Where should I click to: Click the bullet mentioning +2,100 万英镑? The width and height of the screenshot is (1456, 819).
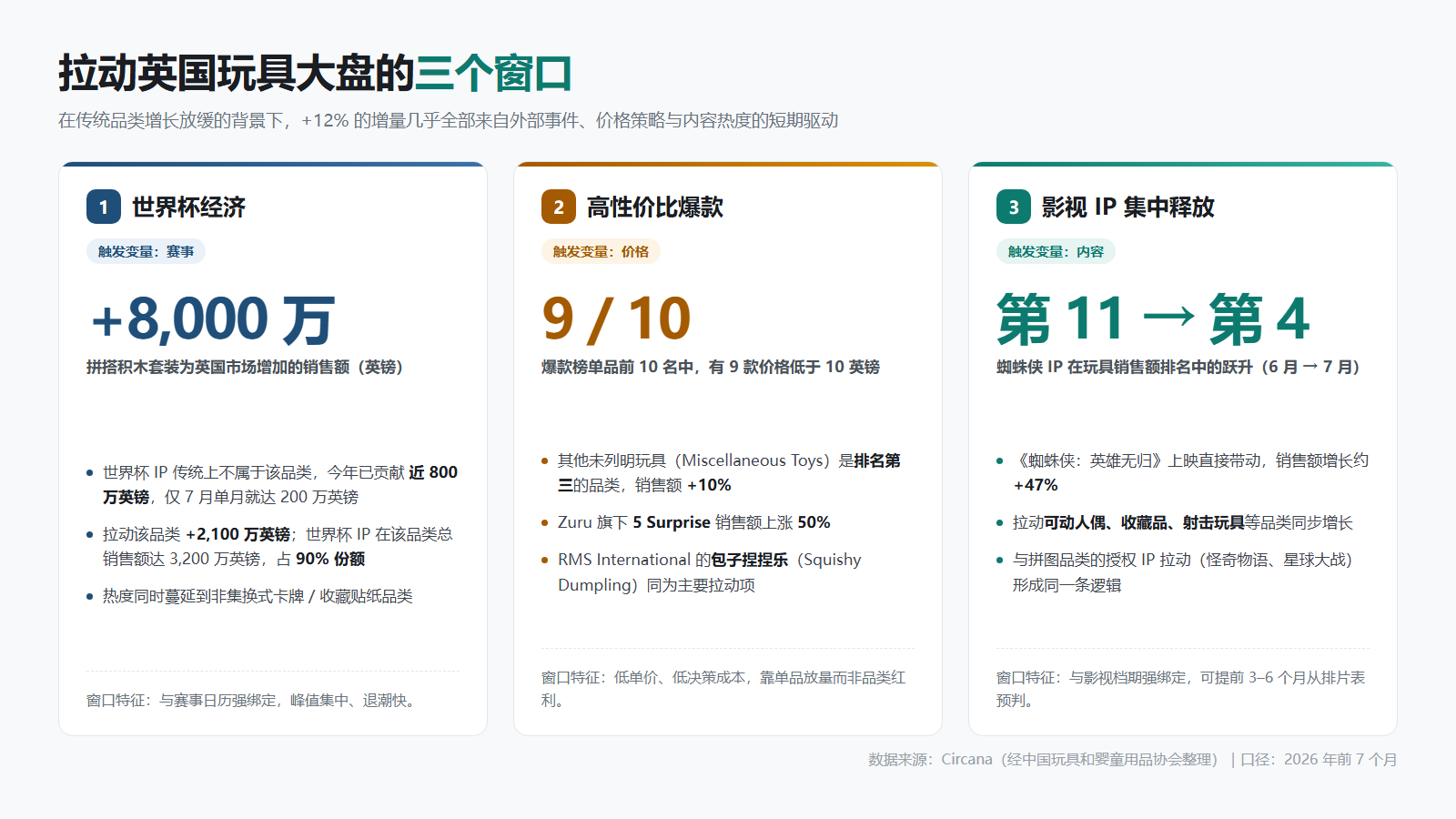(x=272, y=546)
